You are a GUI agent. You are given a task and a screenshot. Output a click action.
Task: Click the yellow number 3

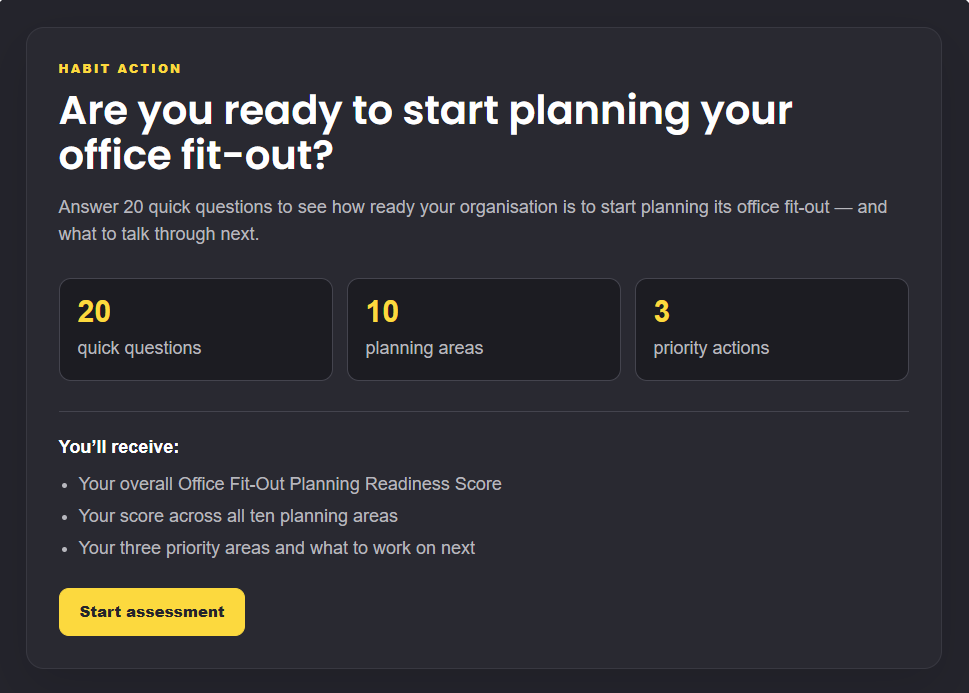[661, 312]
